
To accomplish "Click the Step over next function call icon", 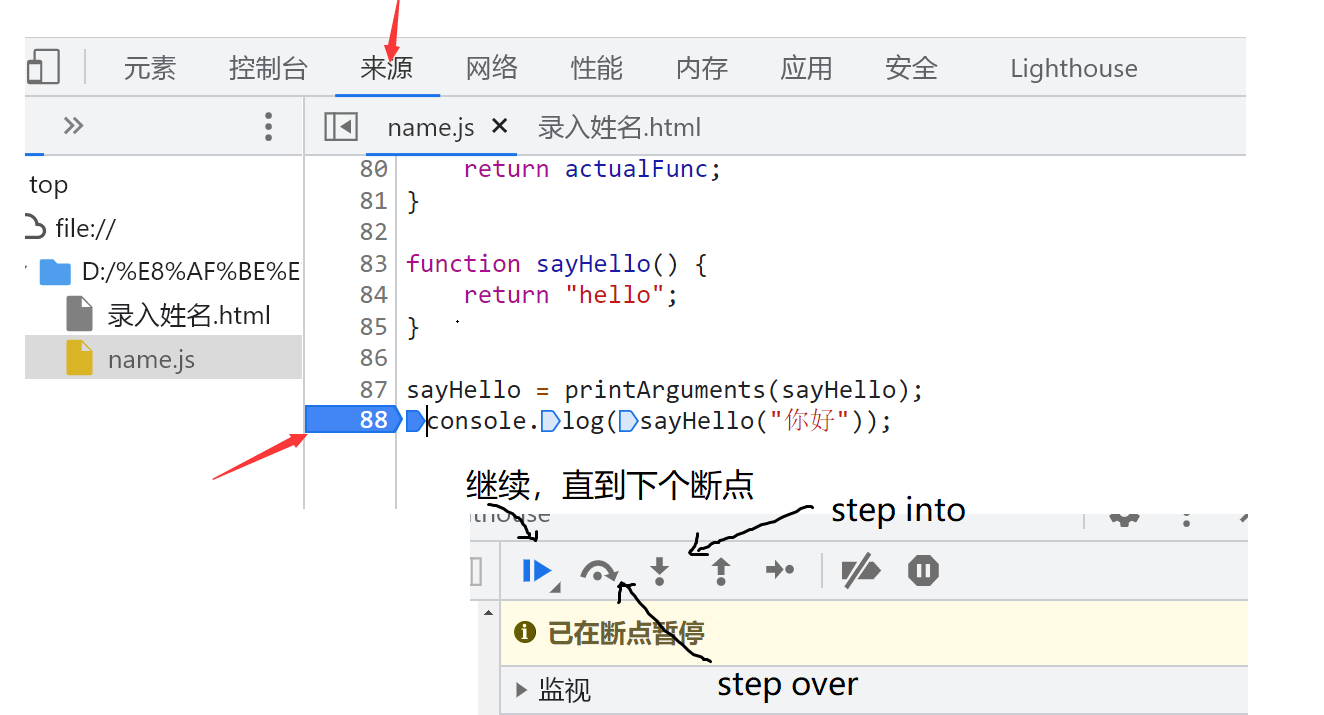I will tap(599, 571).
